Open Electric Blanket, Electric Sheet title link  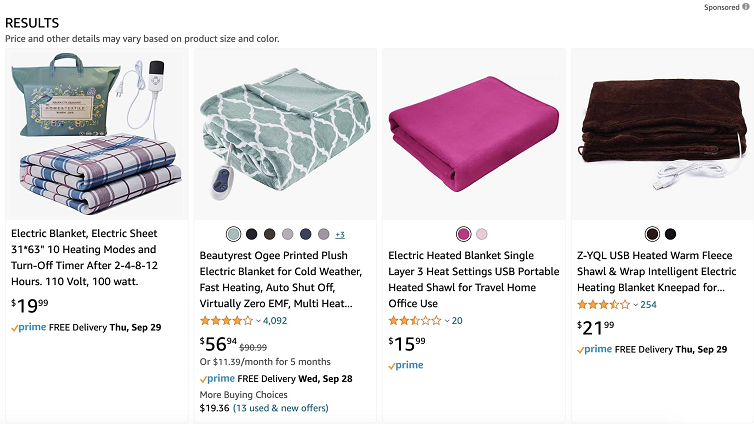click(x=85, y=257)
